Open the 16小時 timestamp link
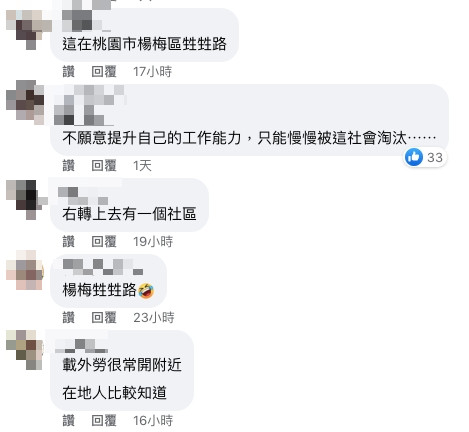Screen dimensions: 469x432 [153, 421]
